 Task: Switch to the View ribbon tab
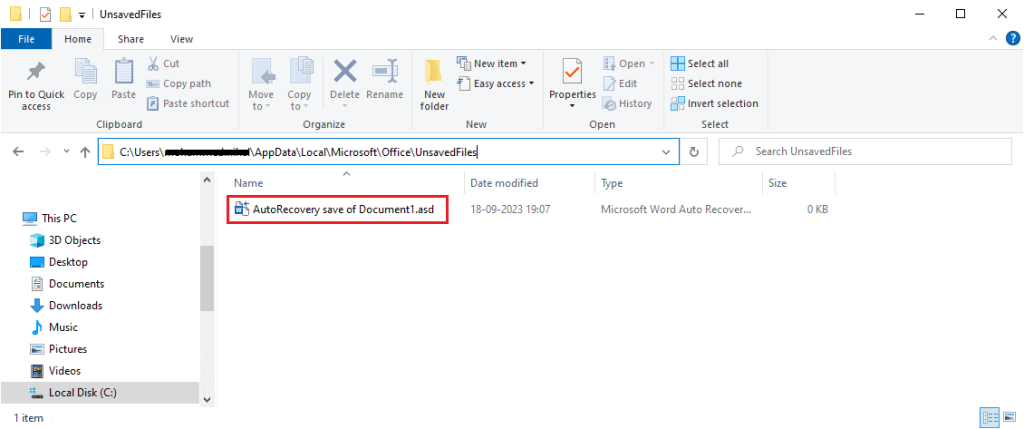[181, 39]
